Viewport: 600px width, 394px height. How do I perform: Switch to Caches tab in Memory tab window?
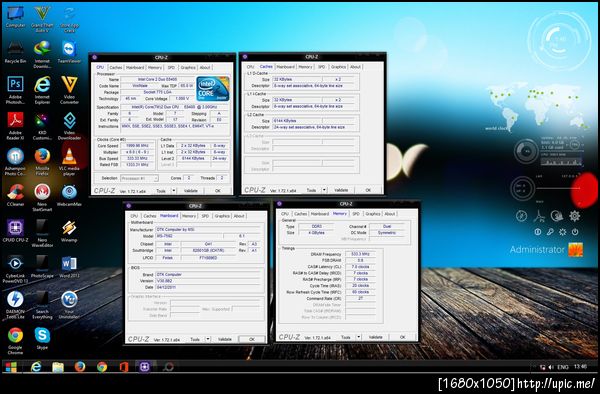tap(300, 214)
